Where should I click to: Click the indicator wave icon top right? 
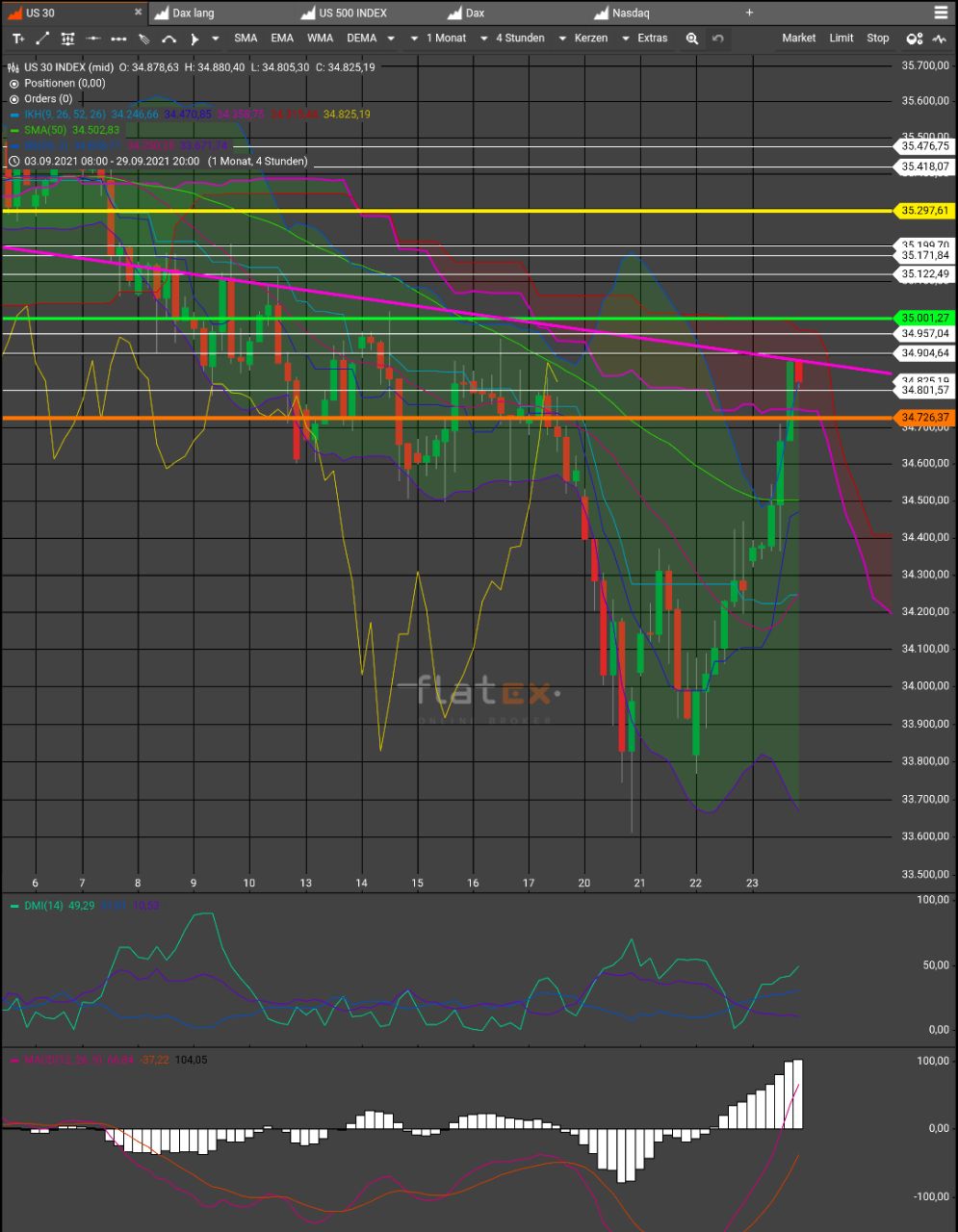point(941,38)
